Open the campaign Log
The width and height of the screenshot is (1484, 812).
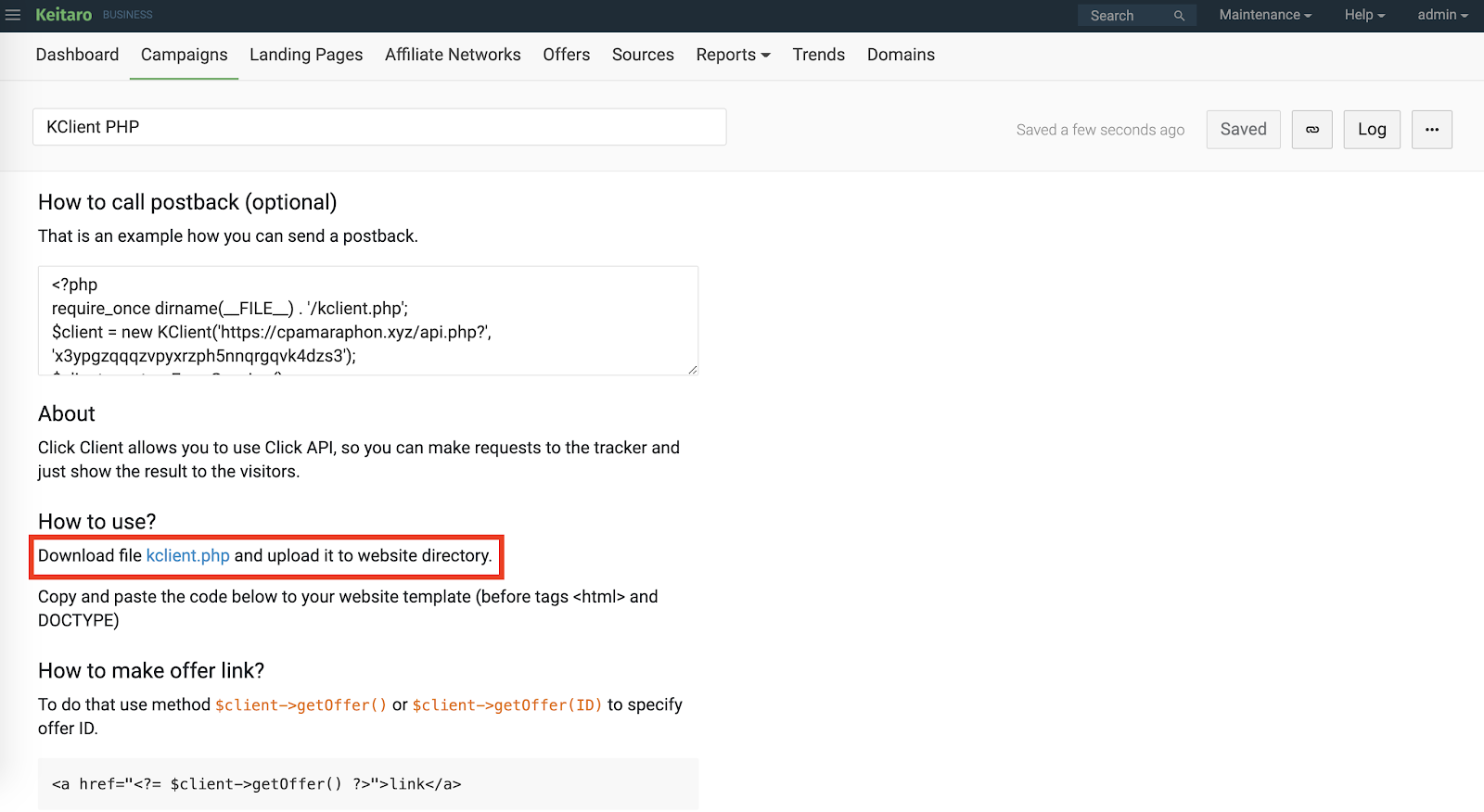click(x=1372, y=130)
